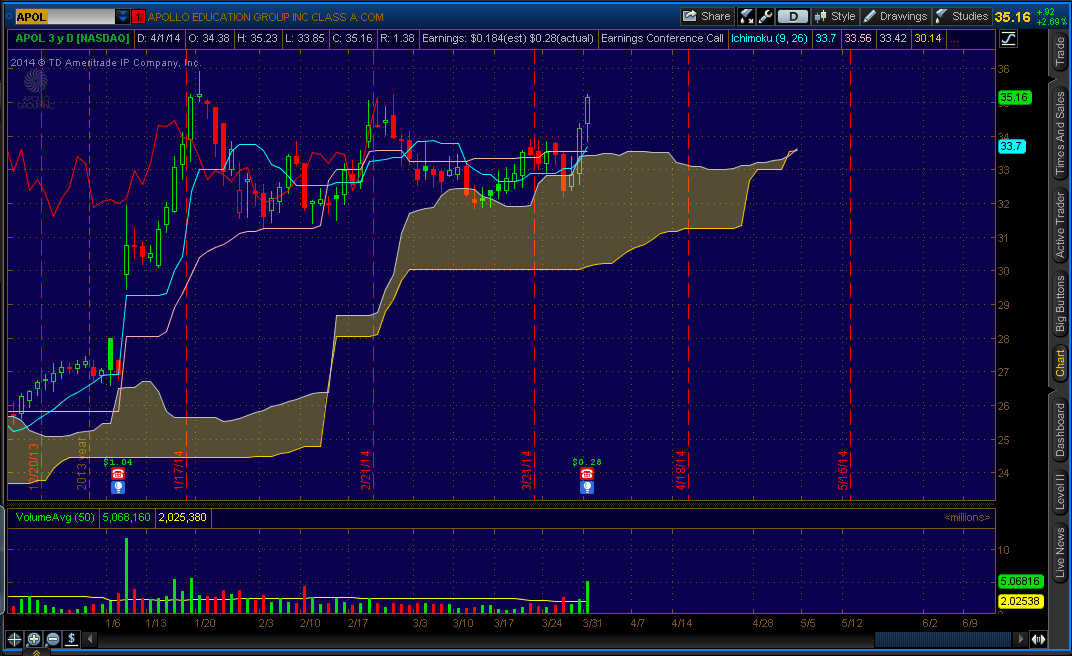This screenshot has width=1072, height=656.
Task: Click the green 35.16 price bubble
Action: click(x=1015, y=97)
